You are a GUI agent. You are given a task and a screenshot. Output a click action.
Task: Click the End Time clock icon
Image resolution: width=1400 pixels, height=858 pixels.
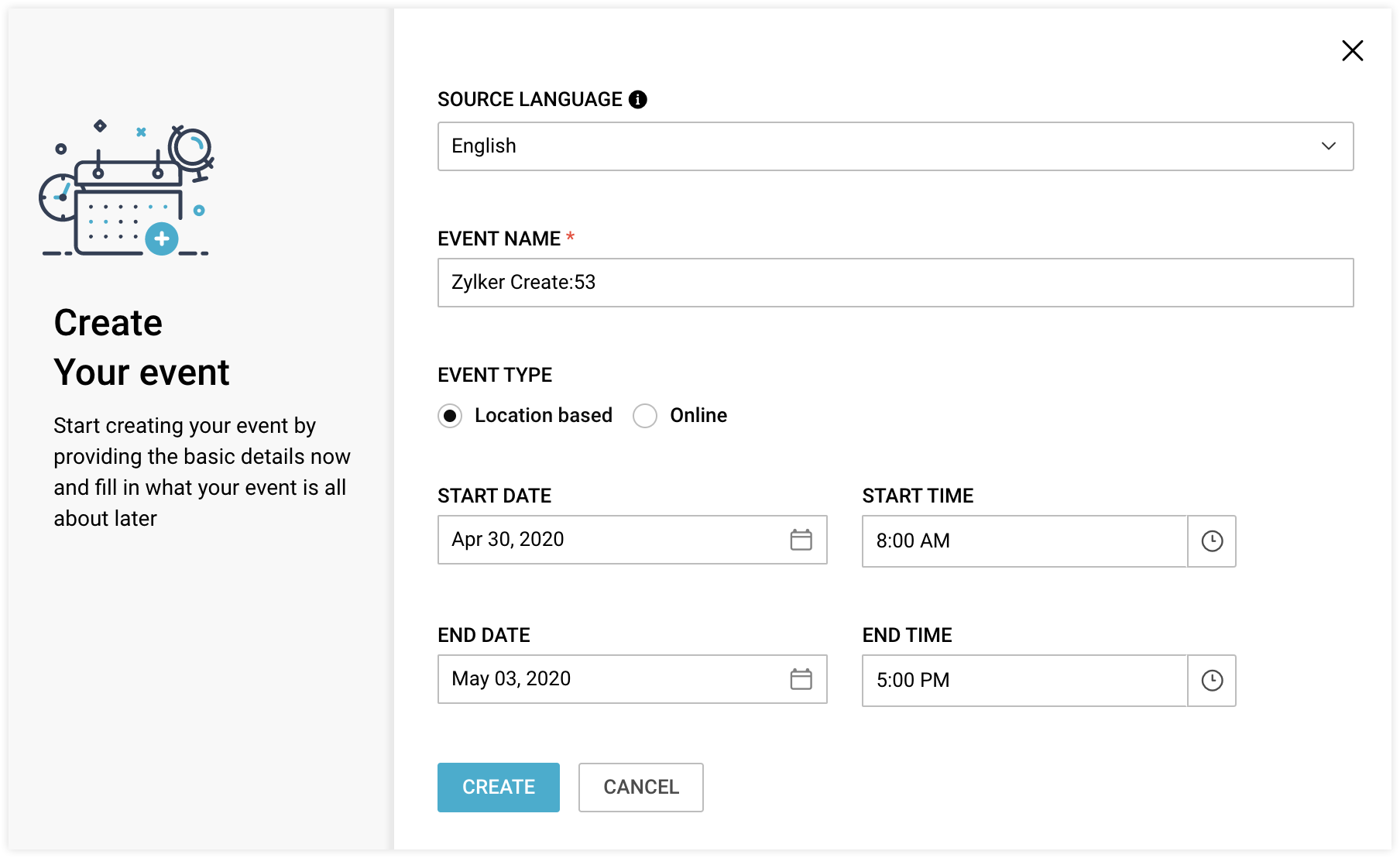[x=1212, y=681]
